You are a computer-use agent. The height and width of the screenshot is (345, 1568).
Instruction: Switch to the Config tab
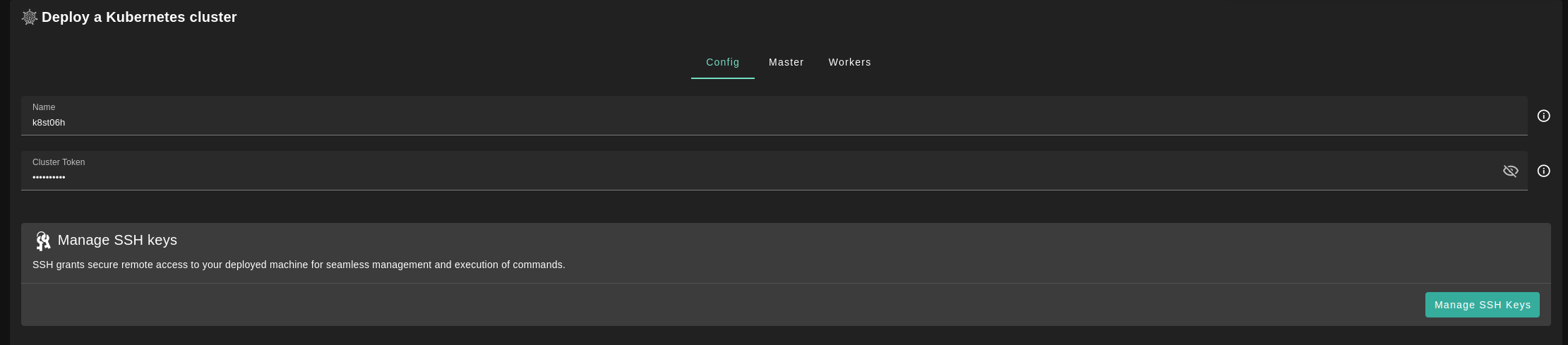pos(722,62)
